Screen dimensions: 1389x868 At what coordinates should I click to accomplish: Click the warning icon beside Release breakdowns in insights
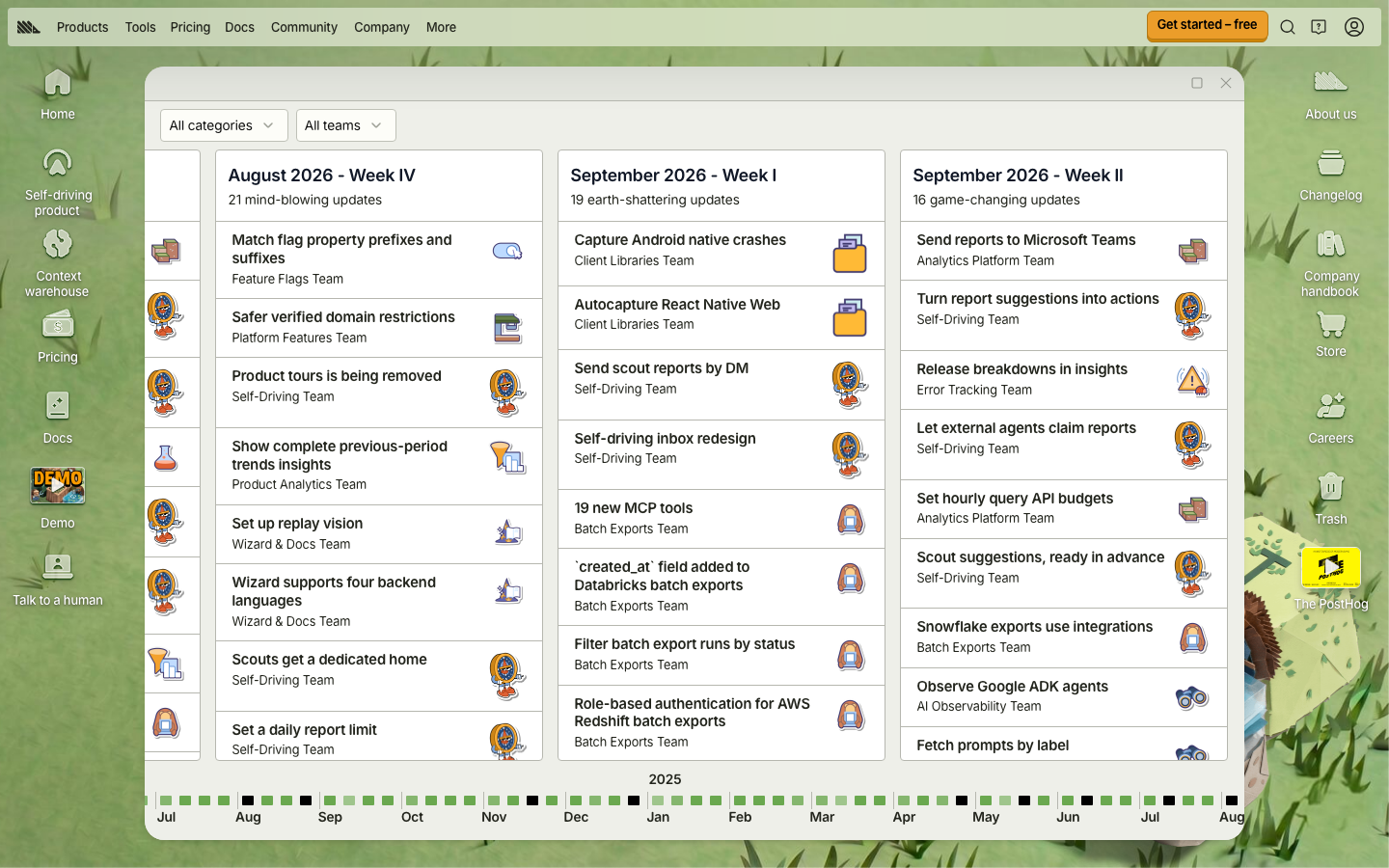[1192, 380]
